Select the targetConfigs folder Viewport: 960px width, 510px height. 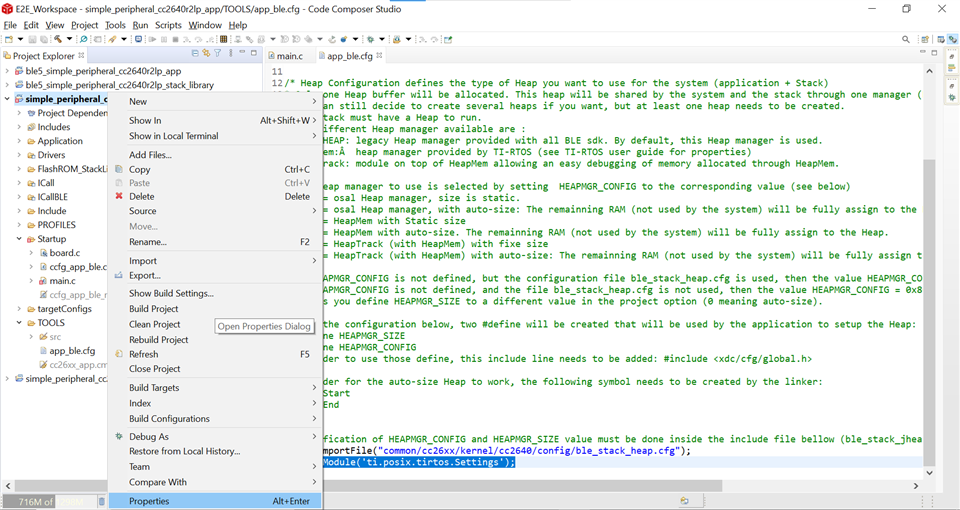(64, 309)
